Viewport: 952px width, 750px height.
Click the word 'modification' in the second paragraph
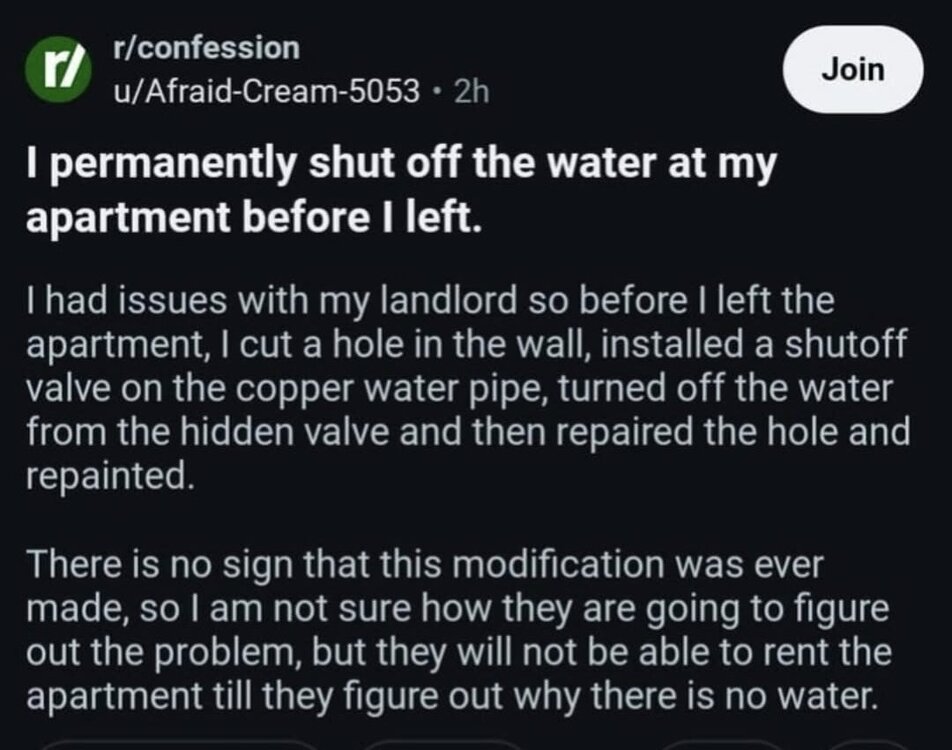click(558, 564)
